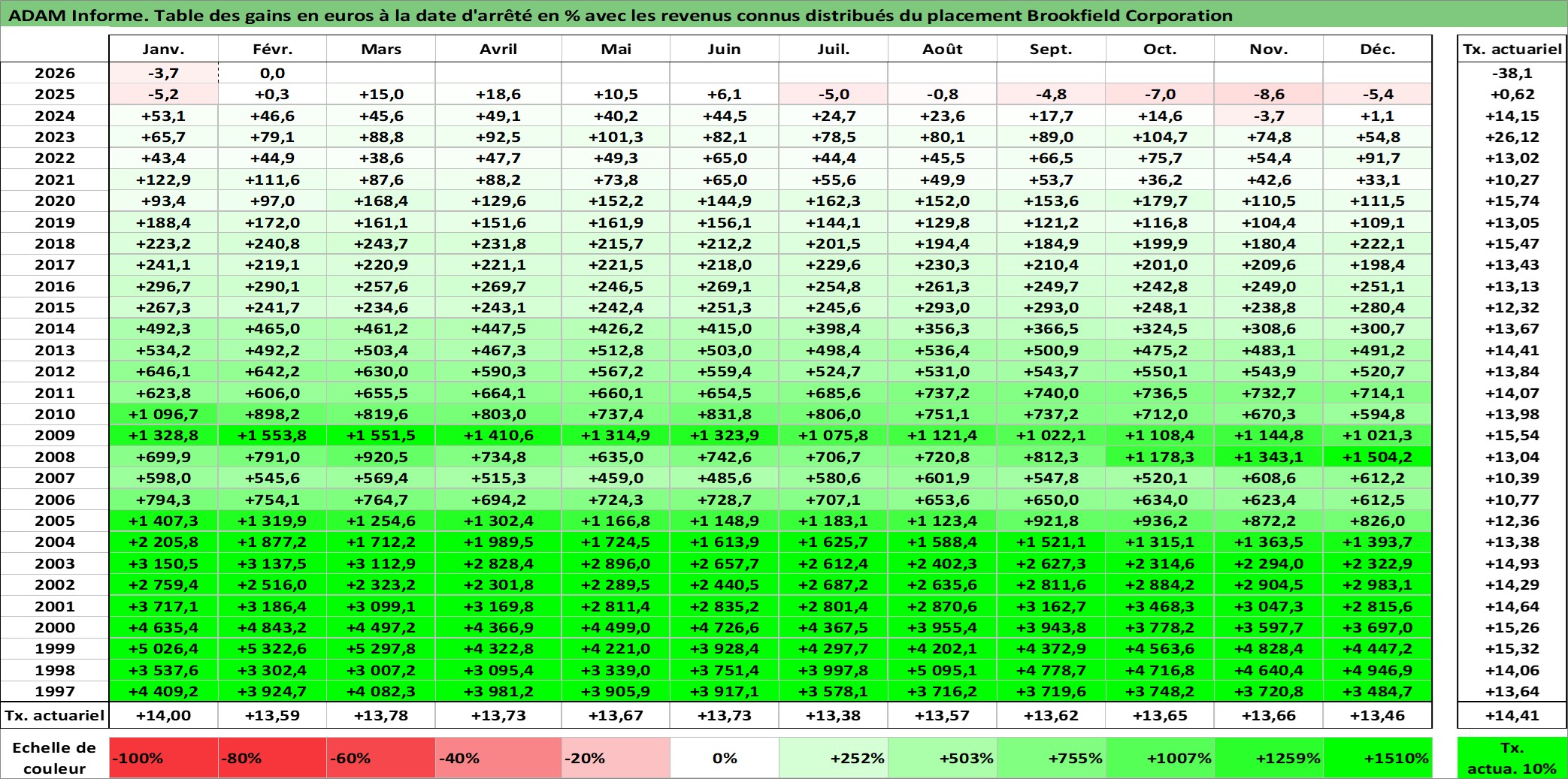Select the '+26,12' actuarial rate for 2023
1568x779 pixels.
[x=1512, y=137]
